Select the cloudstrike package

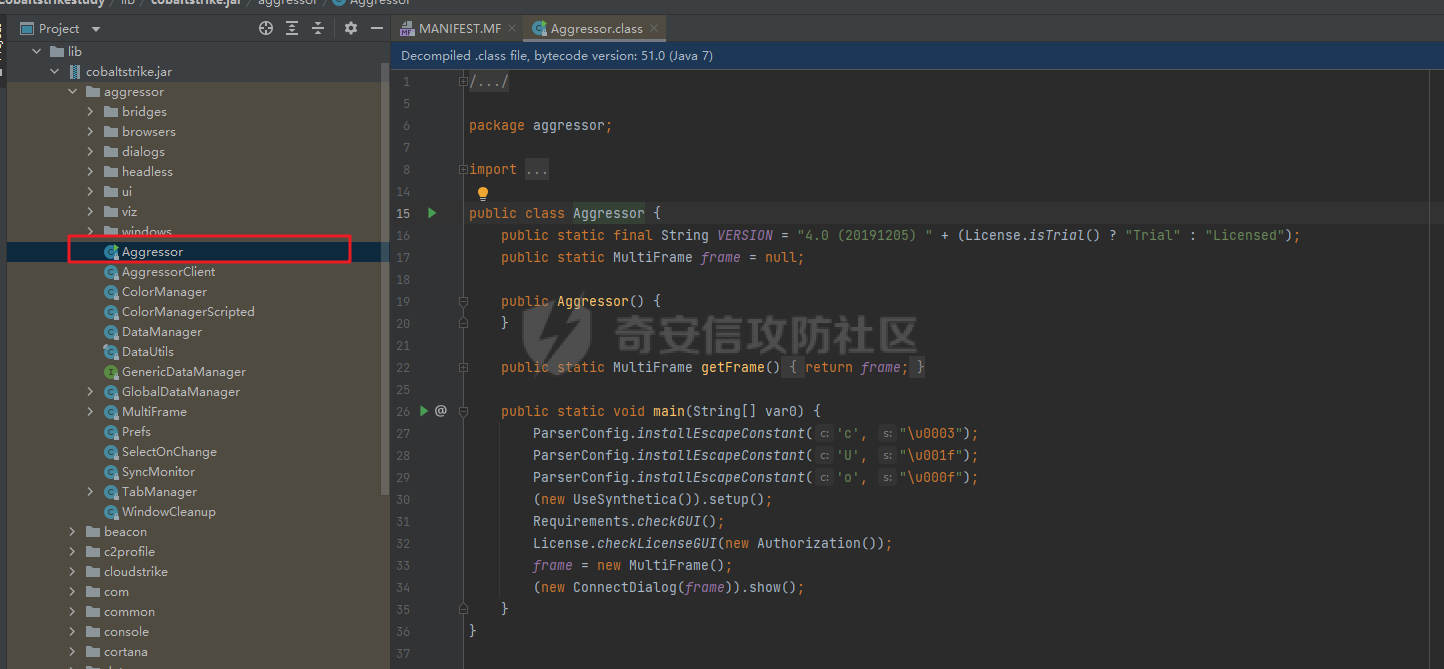(x=135, y=572)
